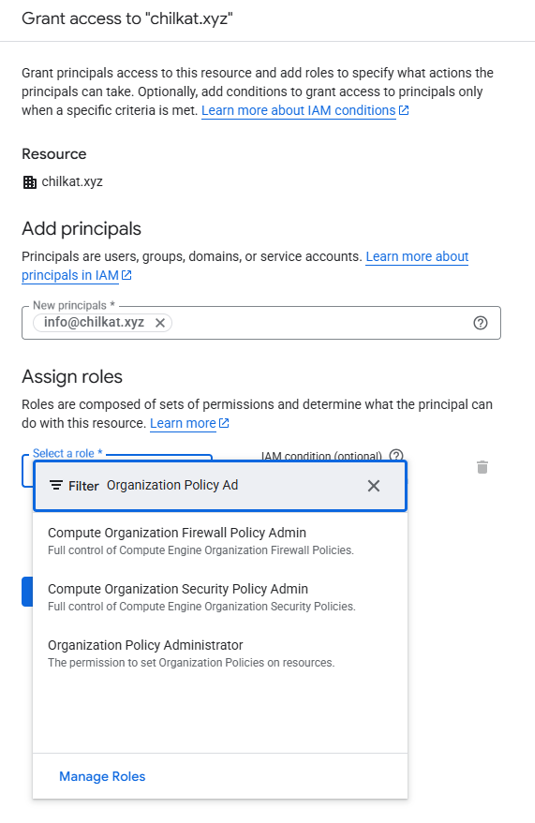Open external-link icon after IAM conditions
The width and height of the screenshot is (535, 823).
coord(404,110)
